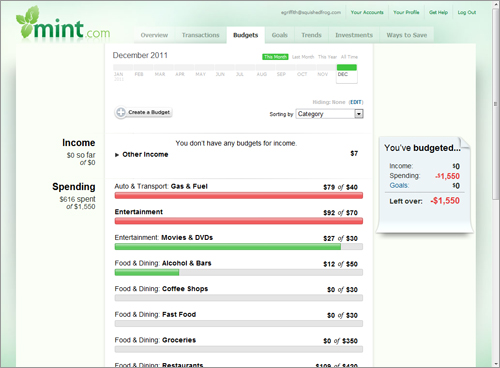Click the $0 of $350 amount

pyautogui.click(x=340, y=341)
